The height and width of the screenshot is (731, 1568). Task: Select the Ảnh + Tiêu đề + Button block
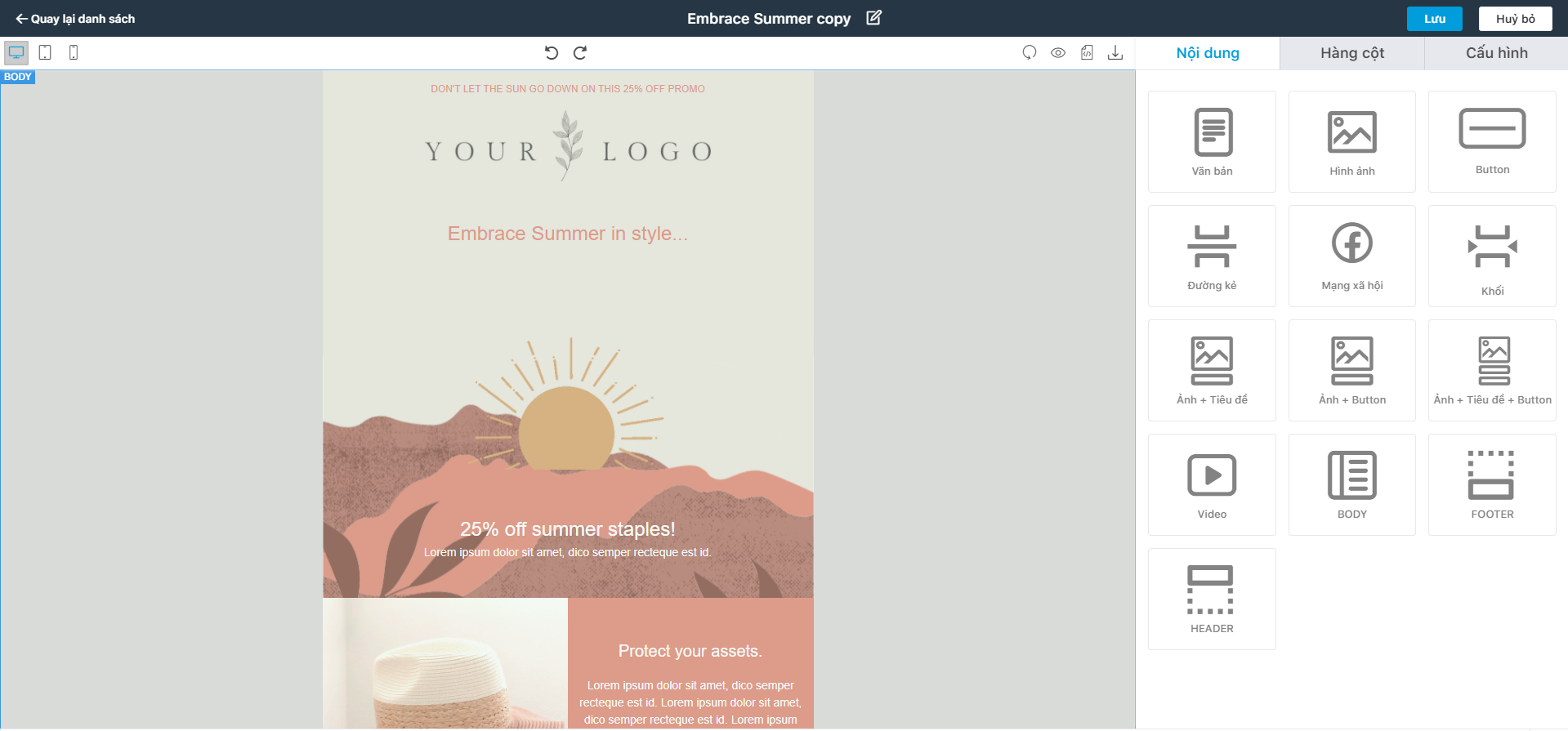(1492, 371)
